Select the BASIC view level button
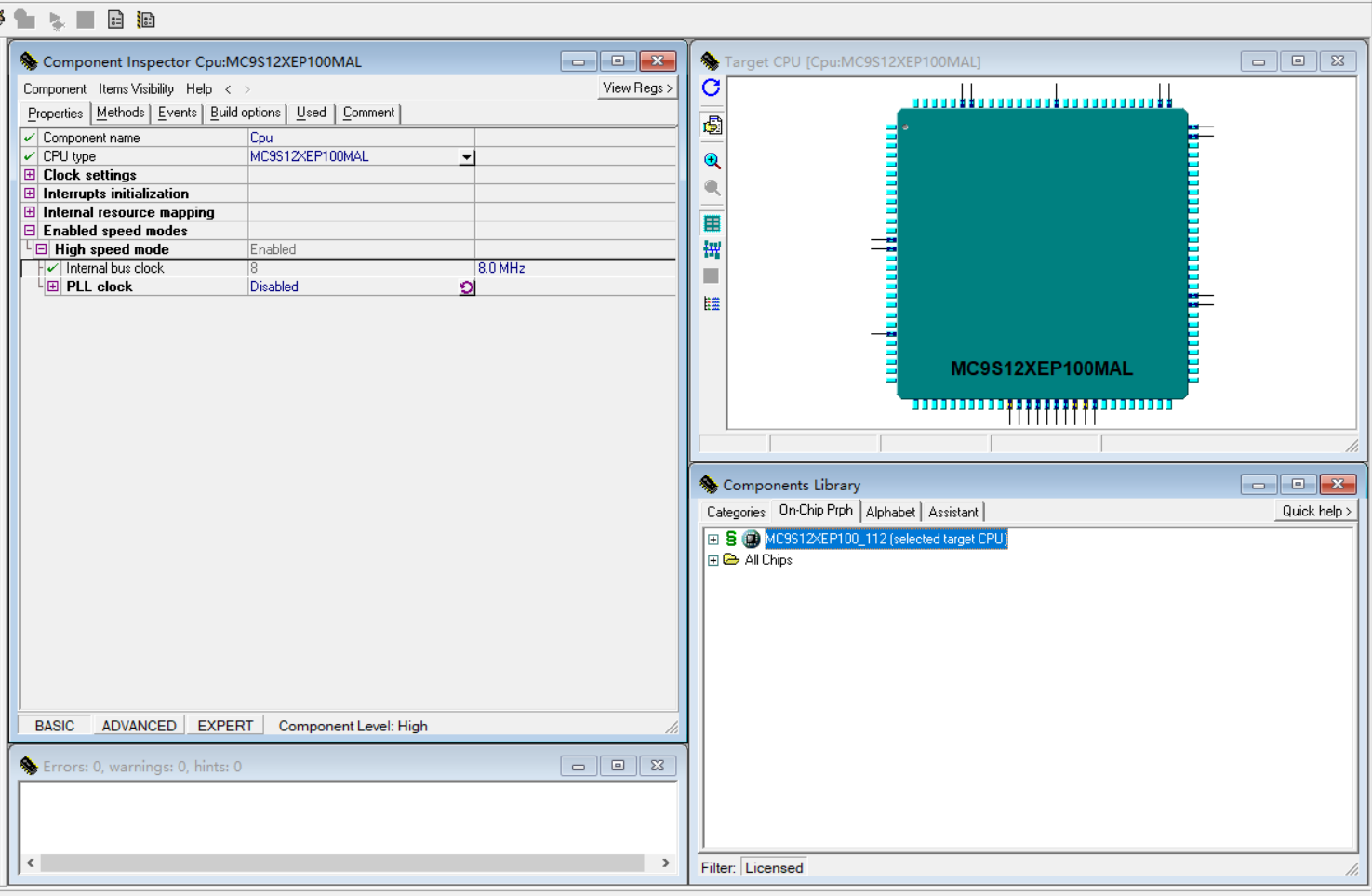Viewport: 1372px width, 896px height. pyautogui.click(x=55, y=726)
